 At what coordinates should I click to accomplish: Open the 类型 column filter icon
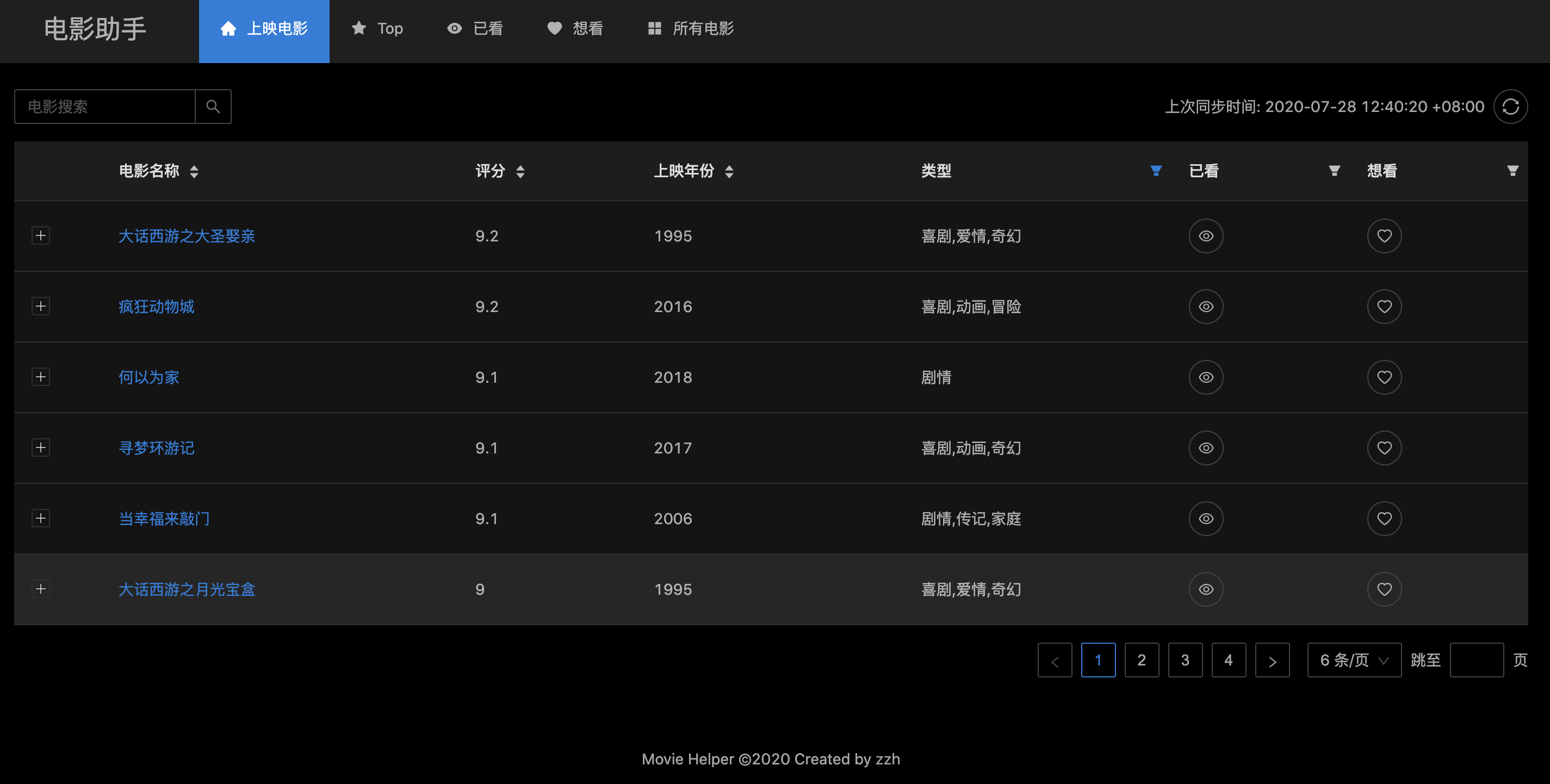[x=1156, y=171]
